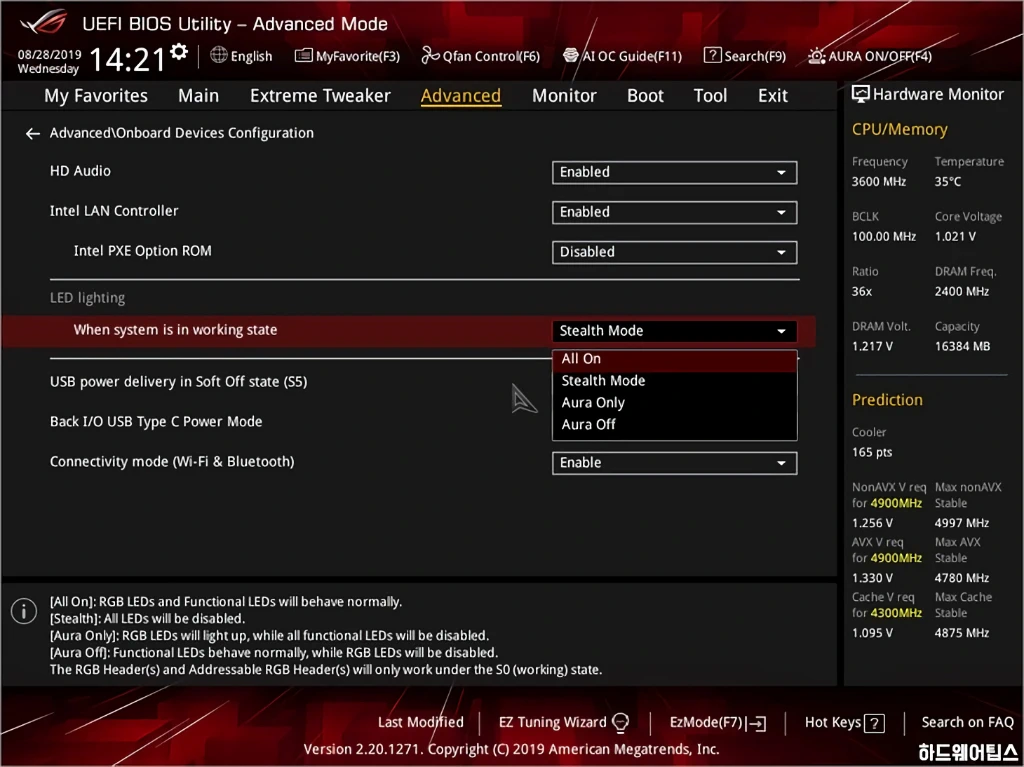The height and width of the screenshot is (767, 1024).
Task: Click Search on FAQ link
Action: click(x=967, y=723)
